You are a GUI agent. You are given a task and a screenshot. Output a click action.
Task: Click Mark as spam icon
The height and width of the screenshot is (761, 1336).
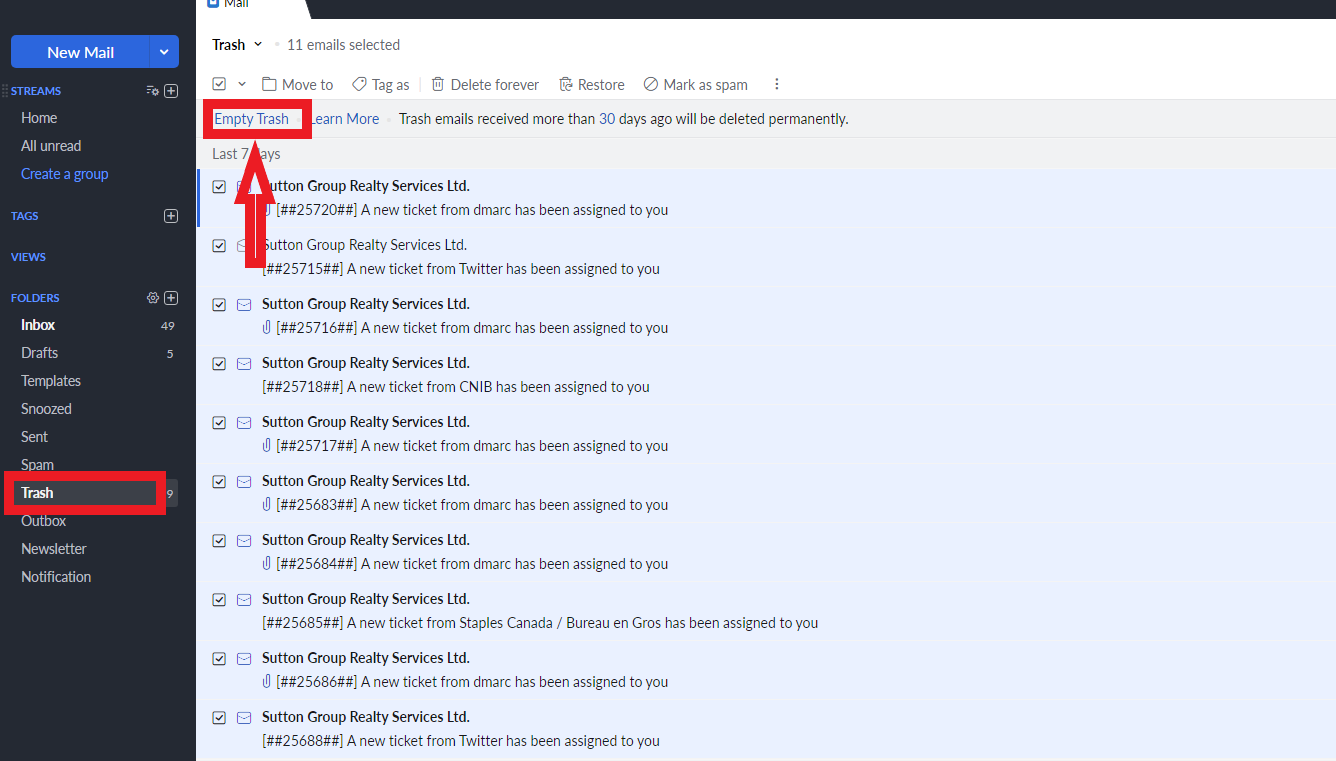pos(651,84)
